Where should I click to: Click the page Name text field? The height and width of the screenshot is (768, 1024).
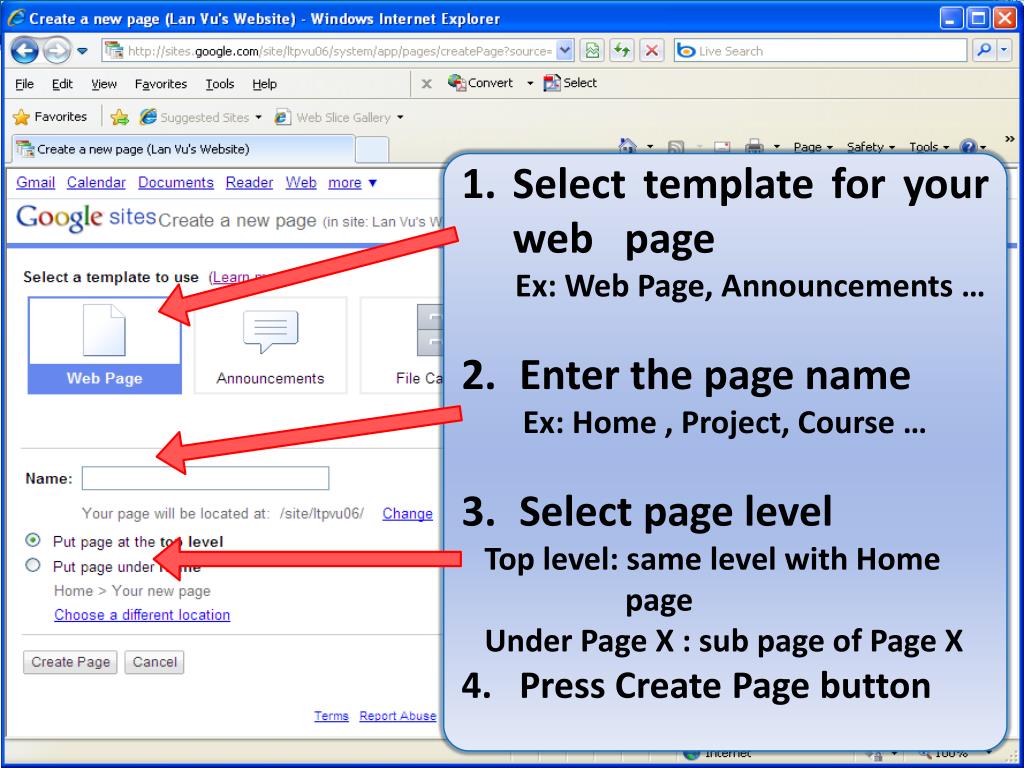(x=205, y=478)
